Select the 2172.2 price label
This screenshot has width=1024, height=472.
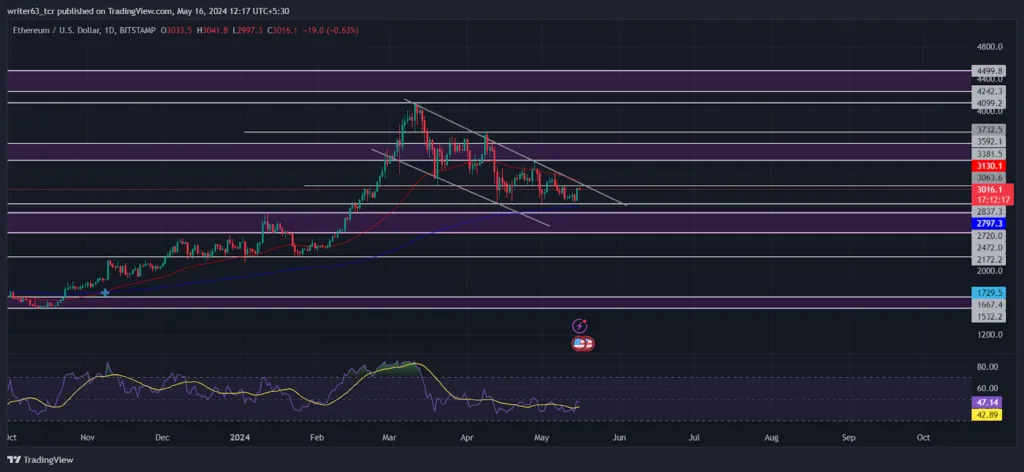[987, 260]
